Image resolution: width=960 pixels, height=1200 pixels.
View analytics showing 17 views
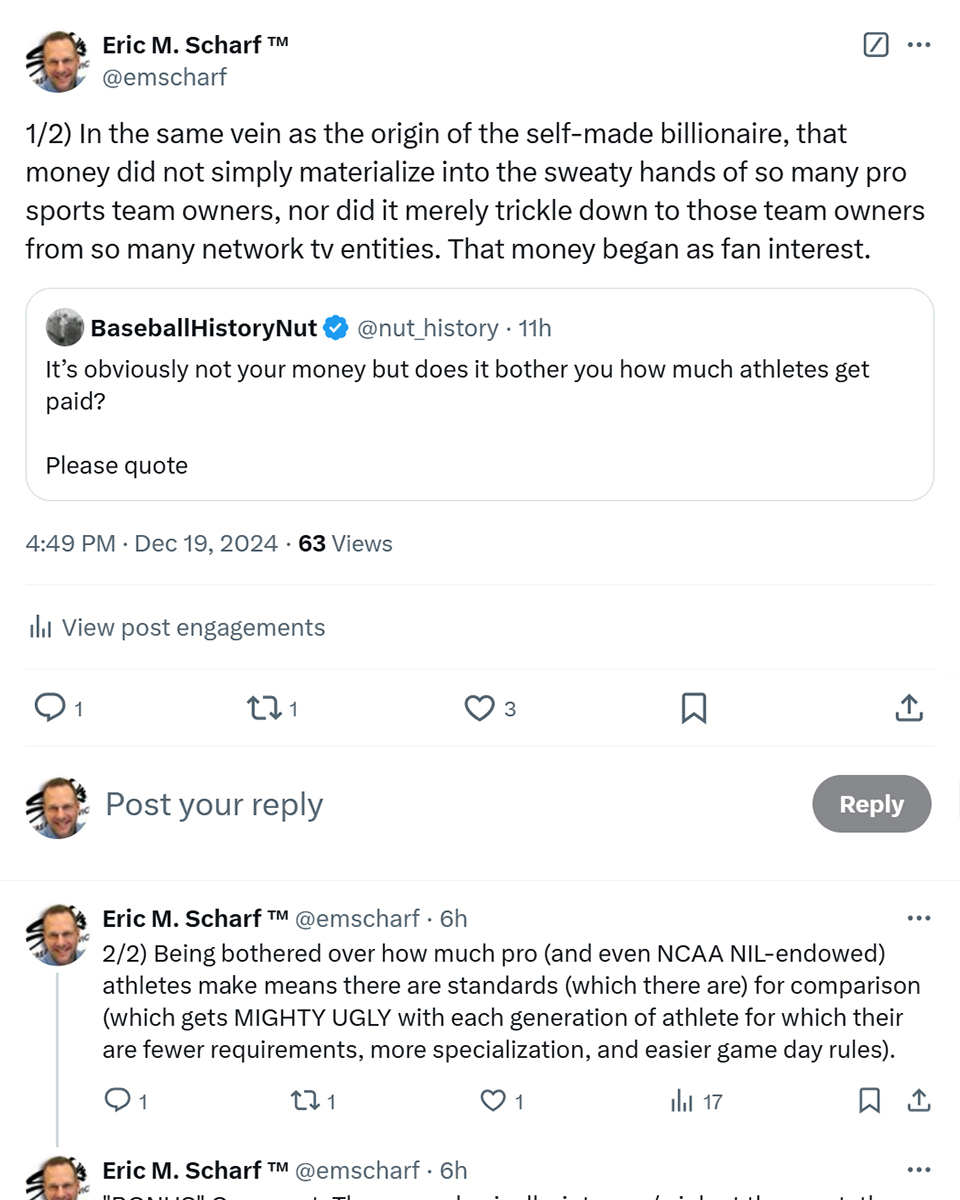697,1101
